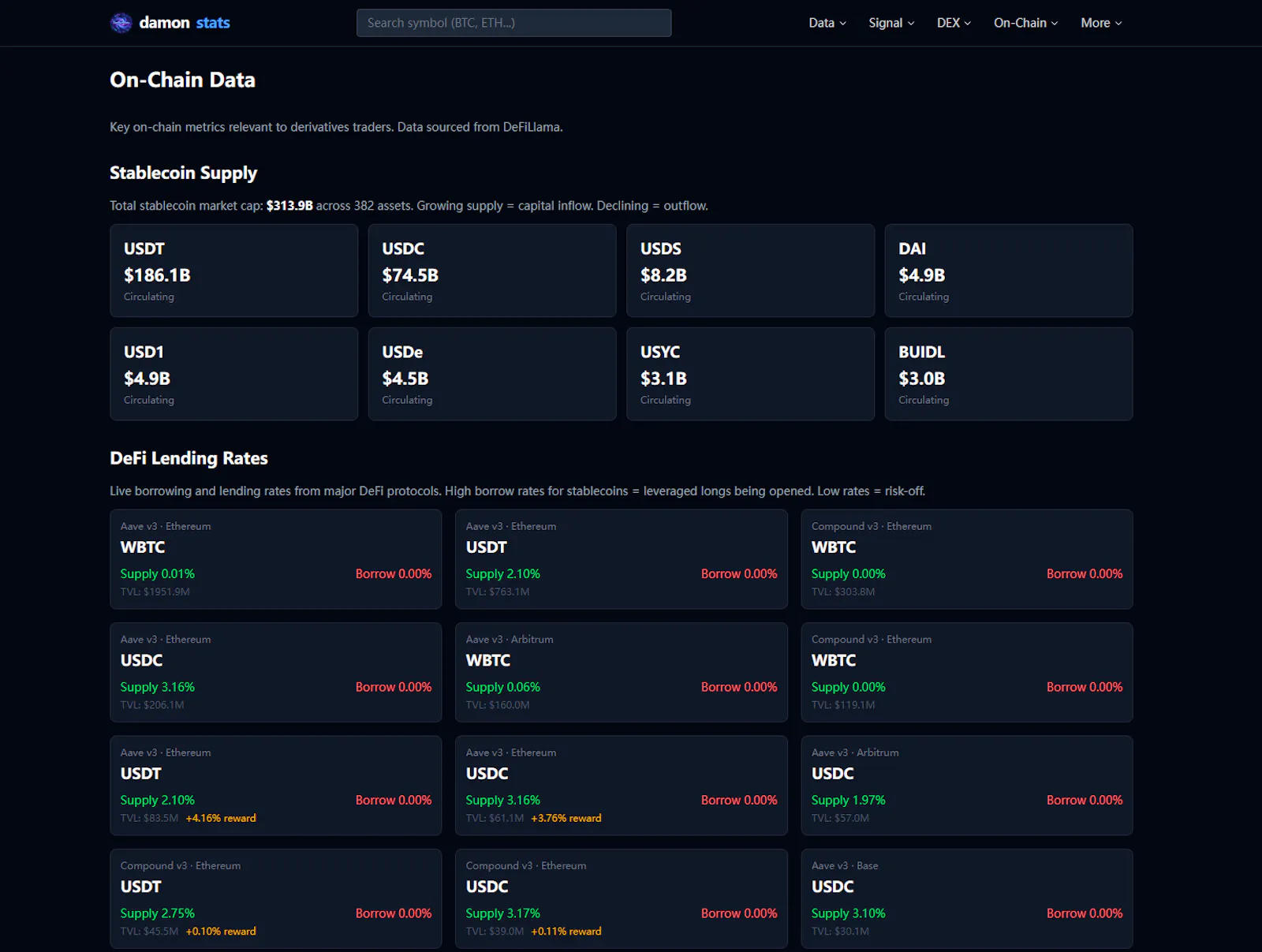The image size is (1262, 952).
Task: Click Supply 1.97% on Arbitrum USDC card
Action: click(849, 801)
